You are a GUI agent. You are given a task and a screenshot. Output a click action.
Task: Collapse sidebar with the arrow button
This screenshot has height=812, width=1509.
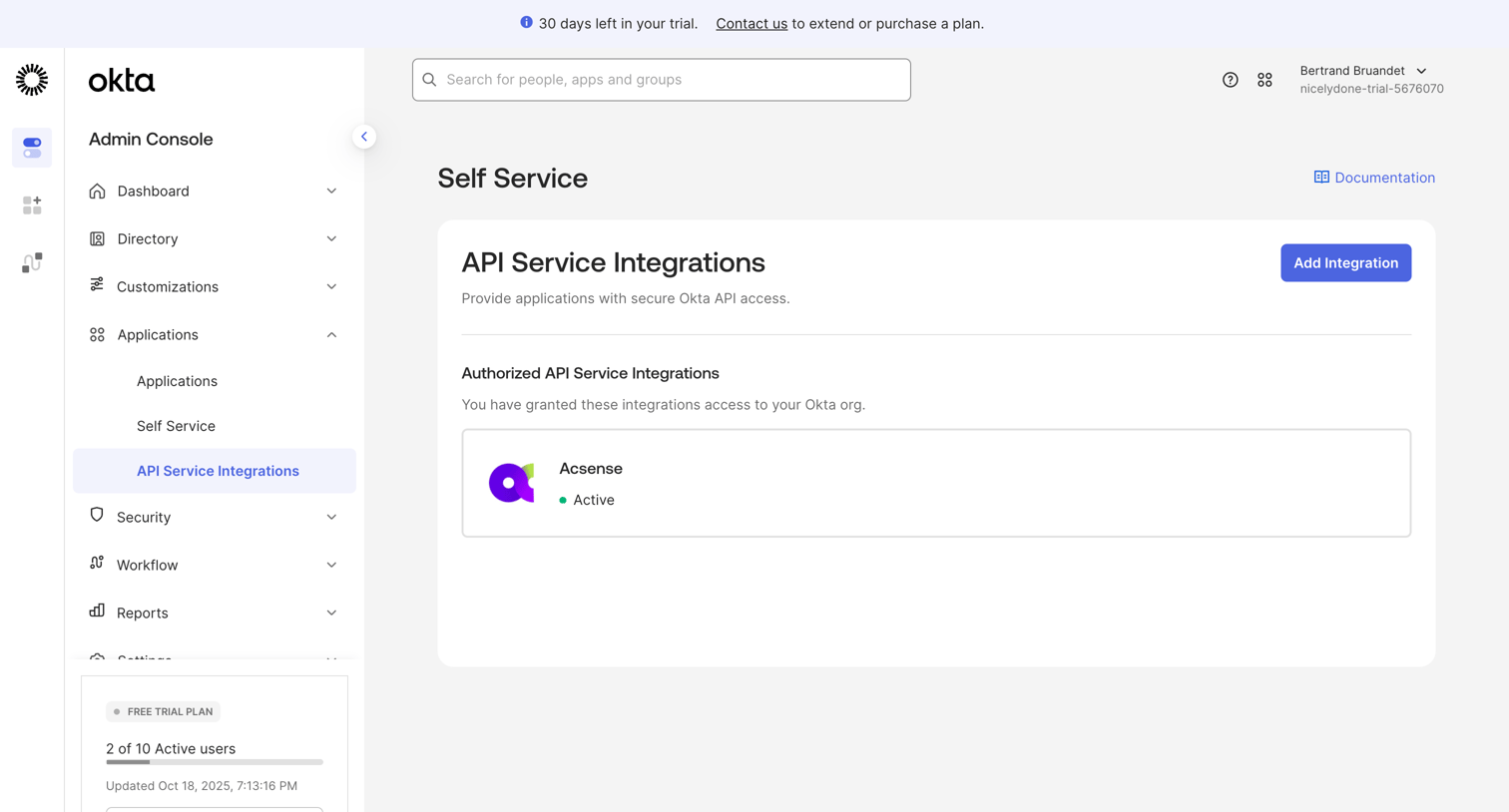pos(364,137)
